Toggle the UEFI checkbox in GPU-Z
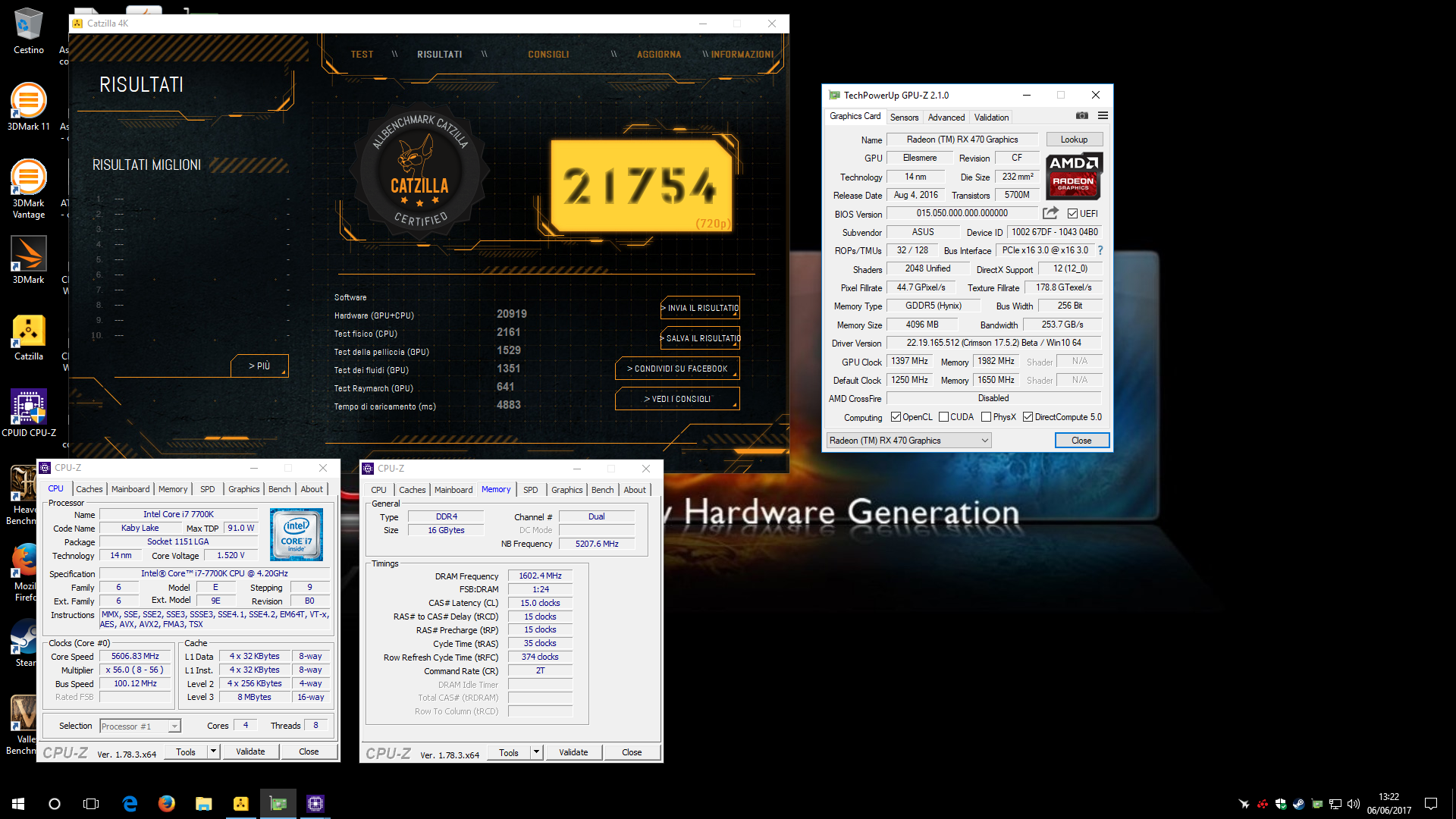Image resolution: width=1456 pixels, height=819 pixels. click(1072, 214)
